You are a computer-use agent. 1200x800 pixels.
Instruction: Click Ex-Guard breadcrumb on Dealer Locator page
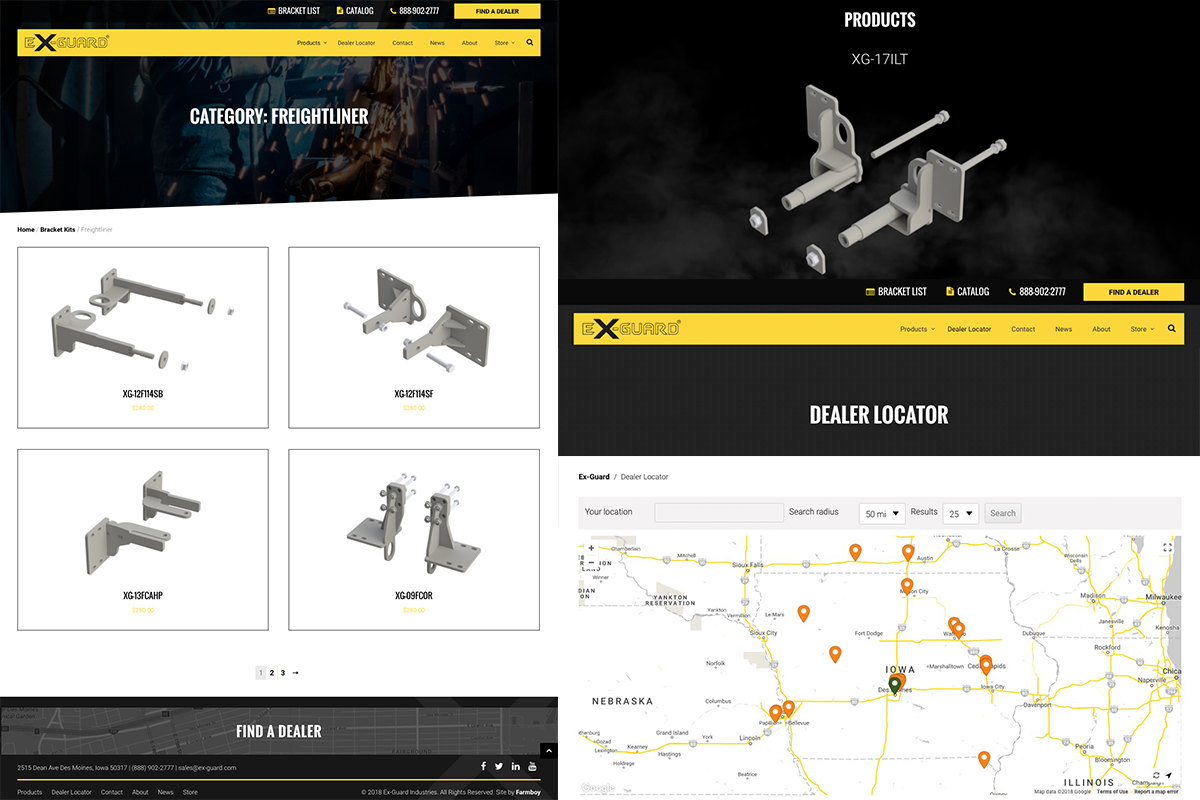(x=594, y=477)
